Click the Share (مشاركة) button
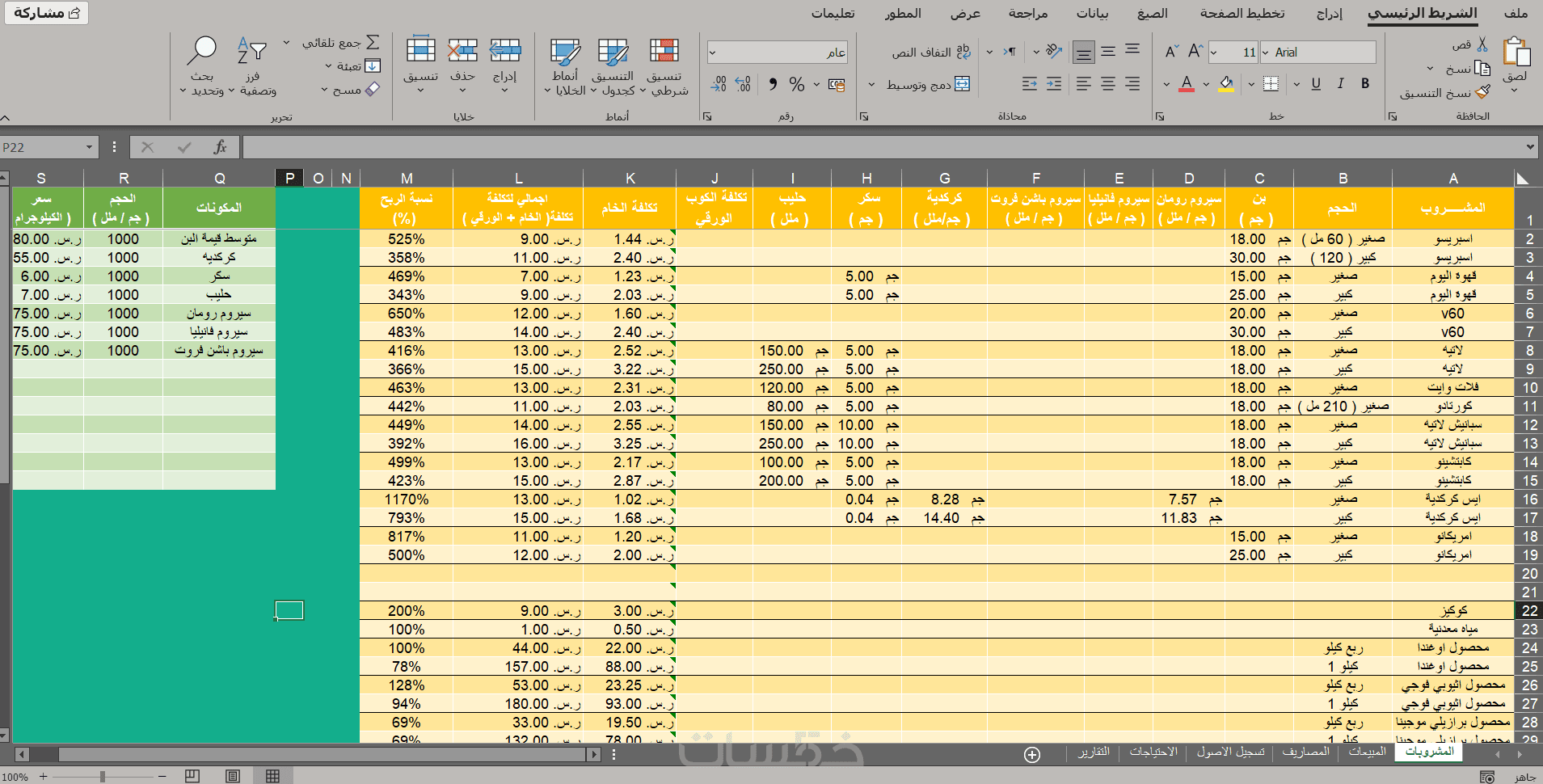Viewport: 1543px width, 784px height. pos(45,13)
